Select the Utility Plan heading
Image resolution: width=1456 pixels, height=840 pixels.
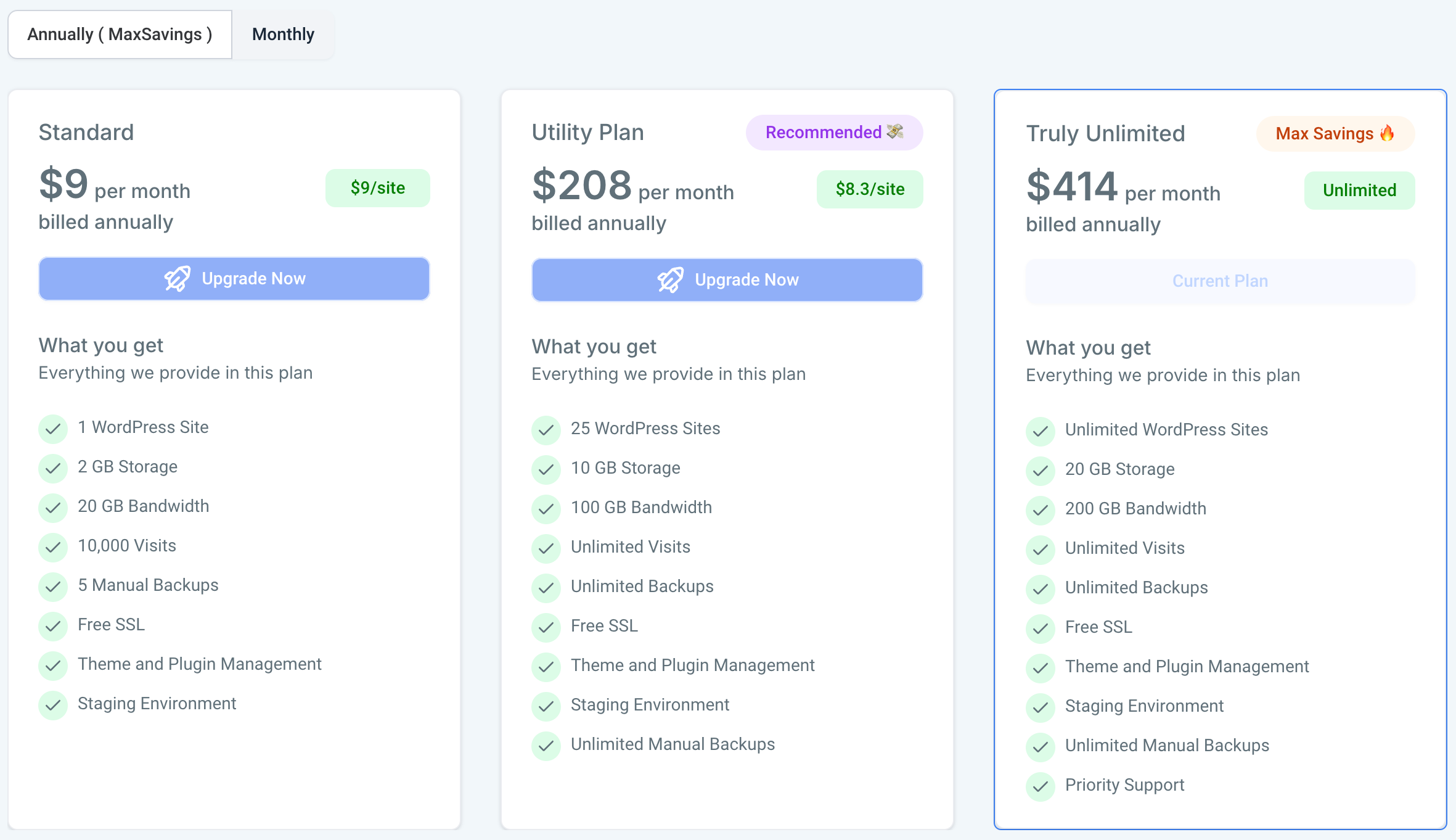tap(587, 132)
